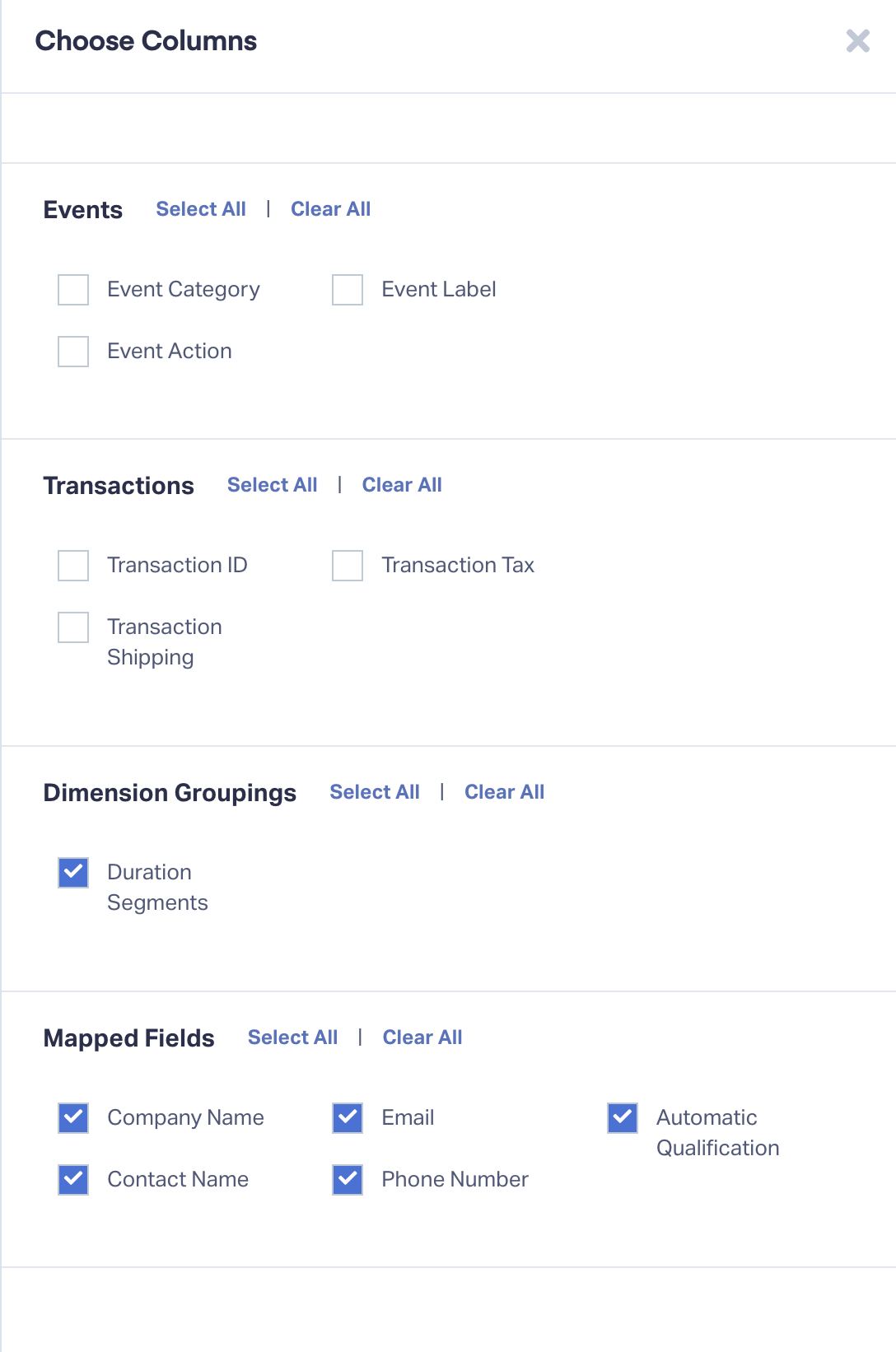Close the Choose Columns dialog

857,41
